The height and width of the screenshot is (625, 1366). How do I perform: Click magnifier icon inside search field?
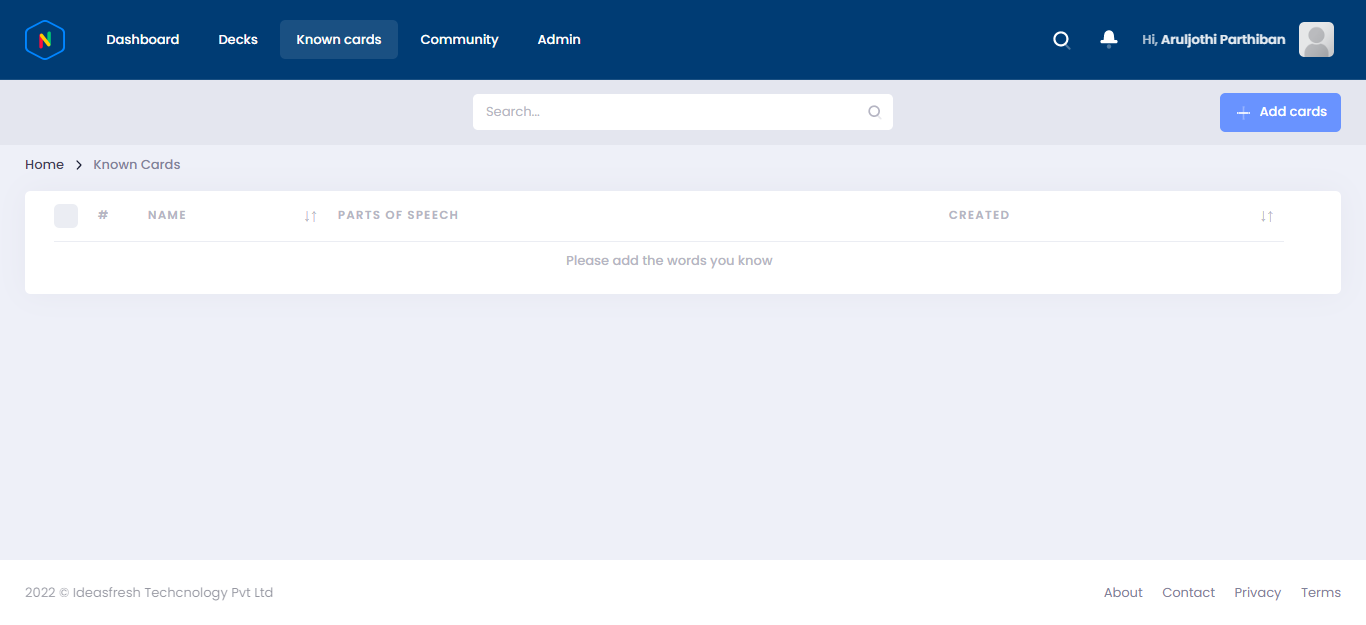(x=874, y=112)
